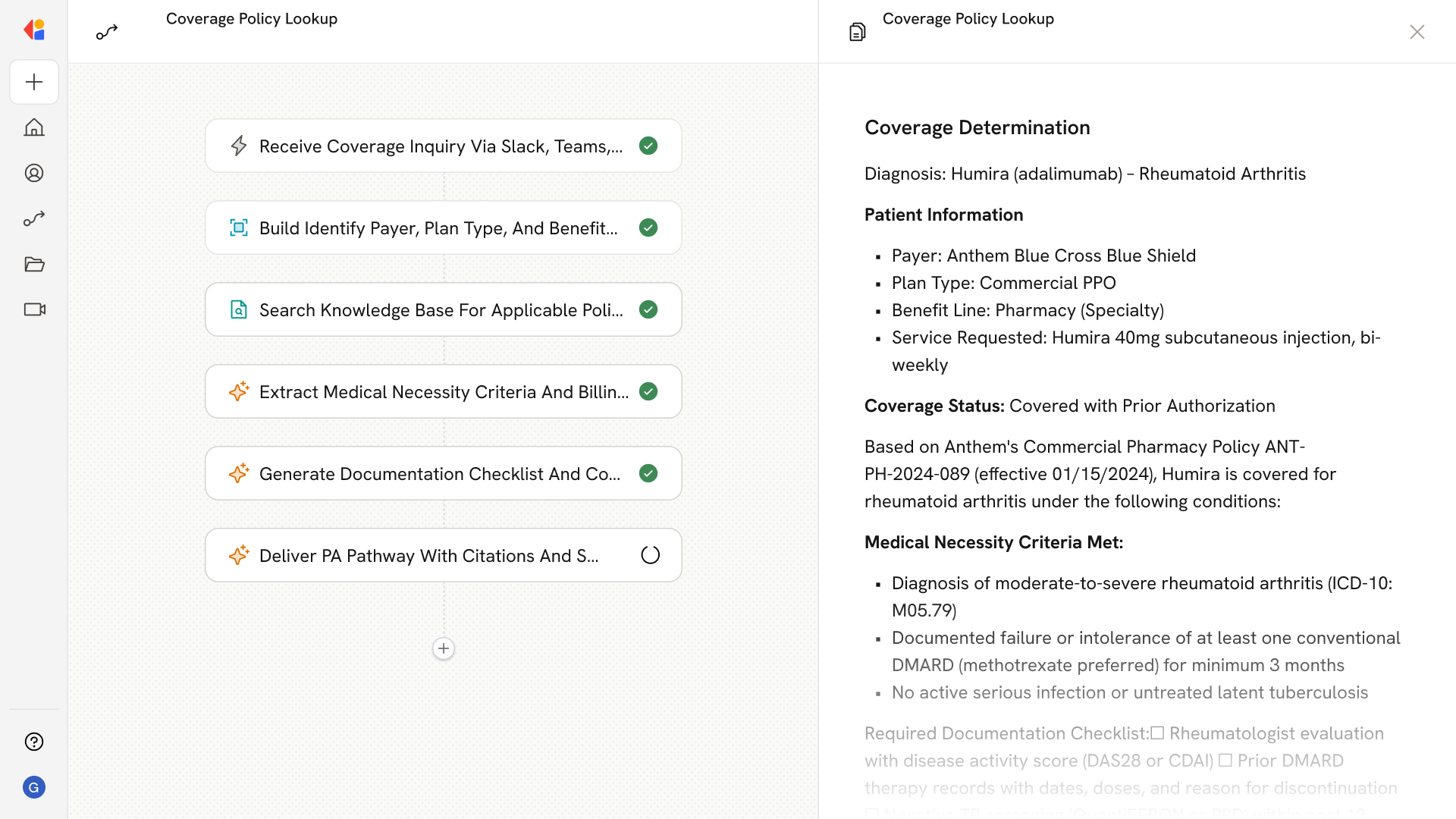This screenshot has height=819, width=1456.
Task: Add new step with plus circle
Action: coord(444,648)
